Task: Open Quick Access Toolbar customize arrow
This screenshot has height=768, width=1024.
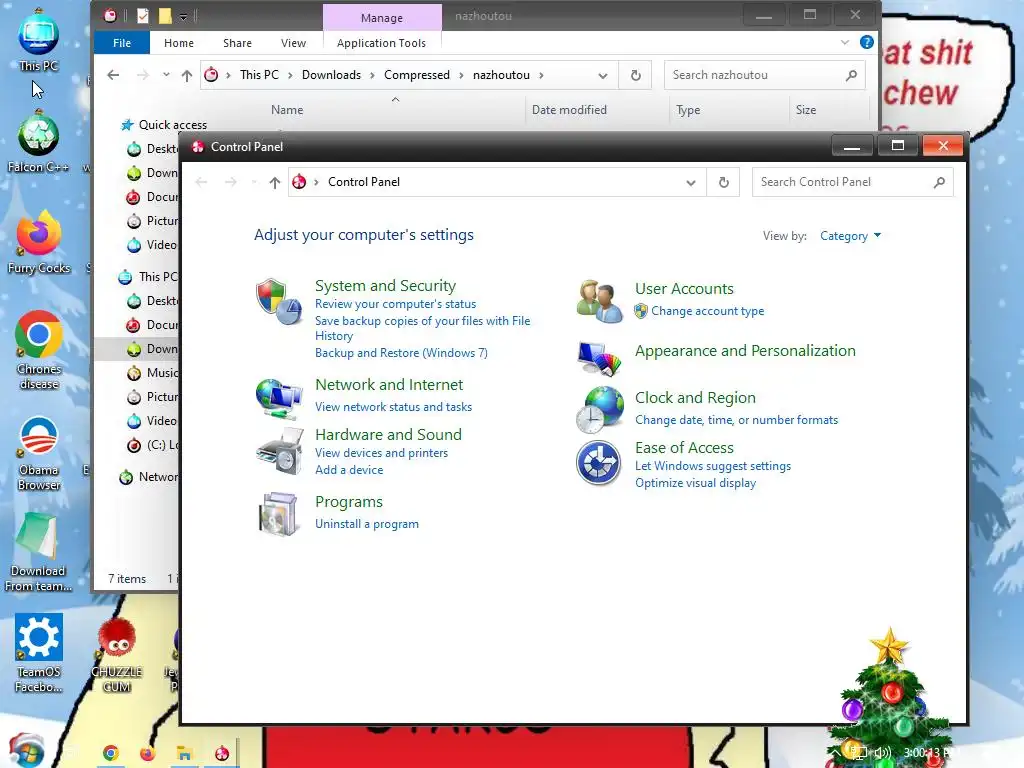Action: coord(184,16)
